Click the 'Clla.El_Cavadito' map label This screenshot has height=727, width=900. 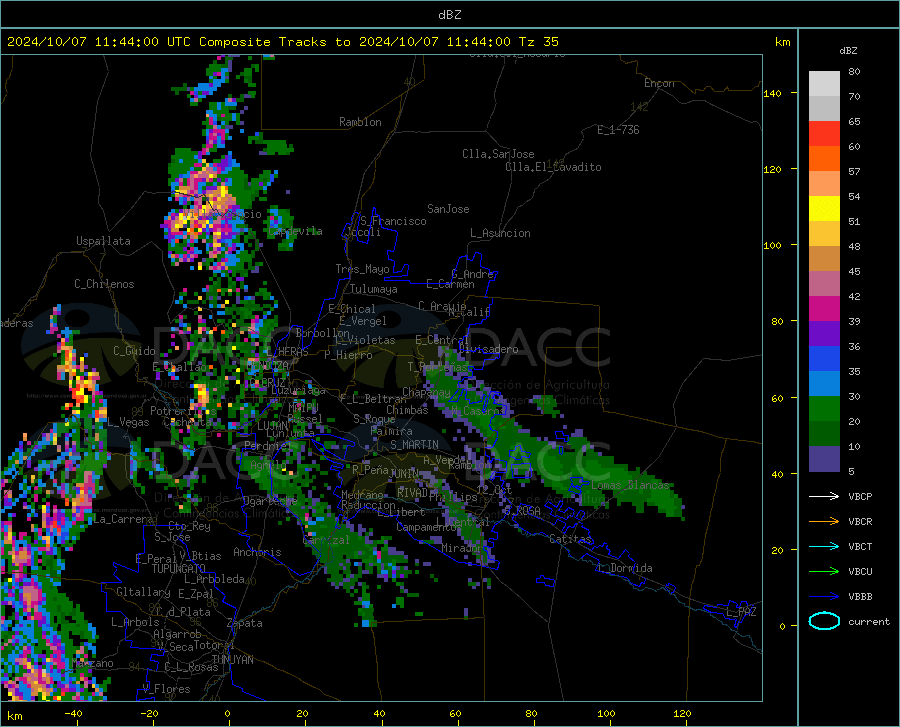point(553,167)
